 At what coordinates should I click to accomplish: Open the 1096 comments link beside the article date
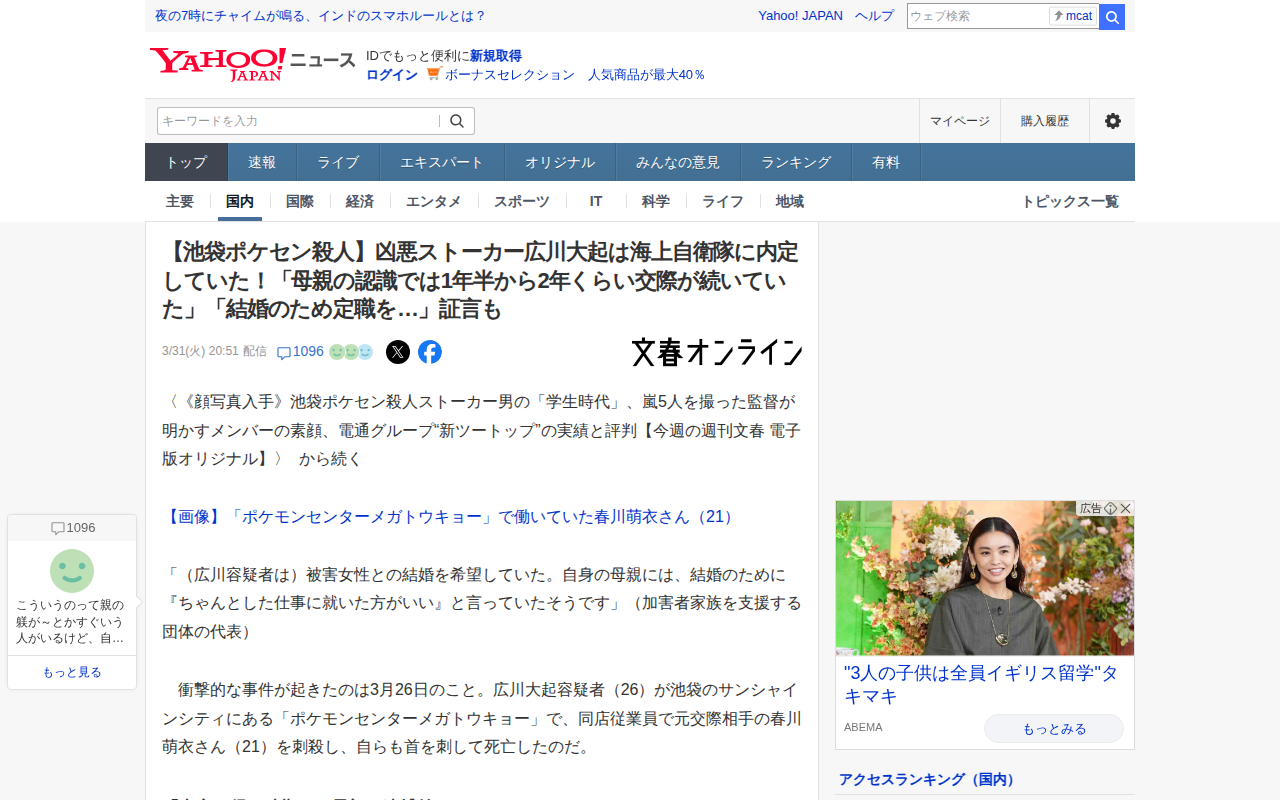pyautogui.click(x=300, y=352)
